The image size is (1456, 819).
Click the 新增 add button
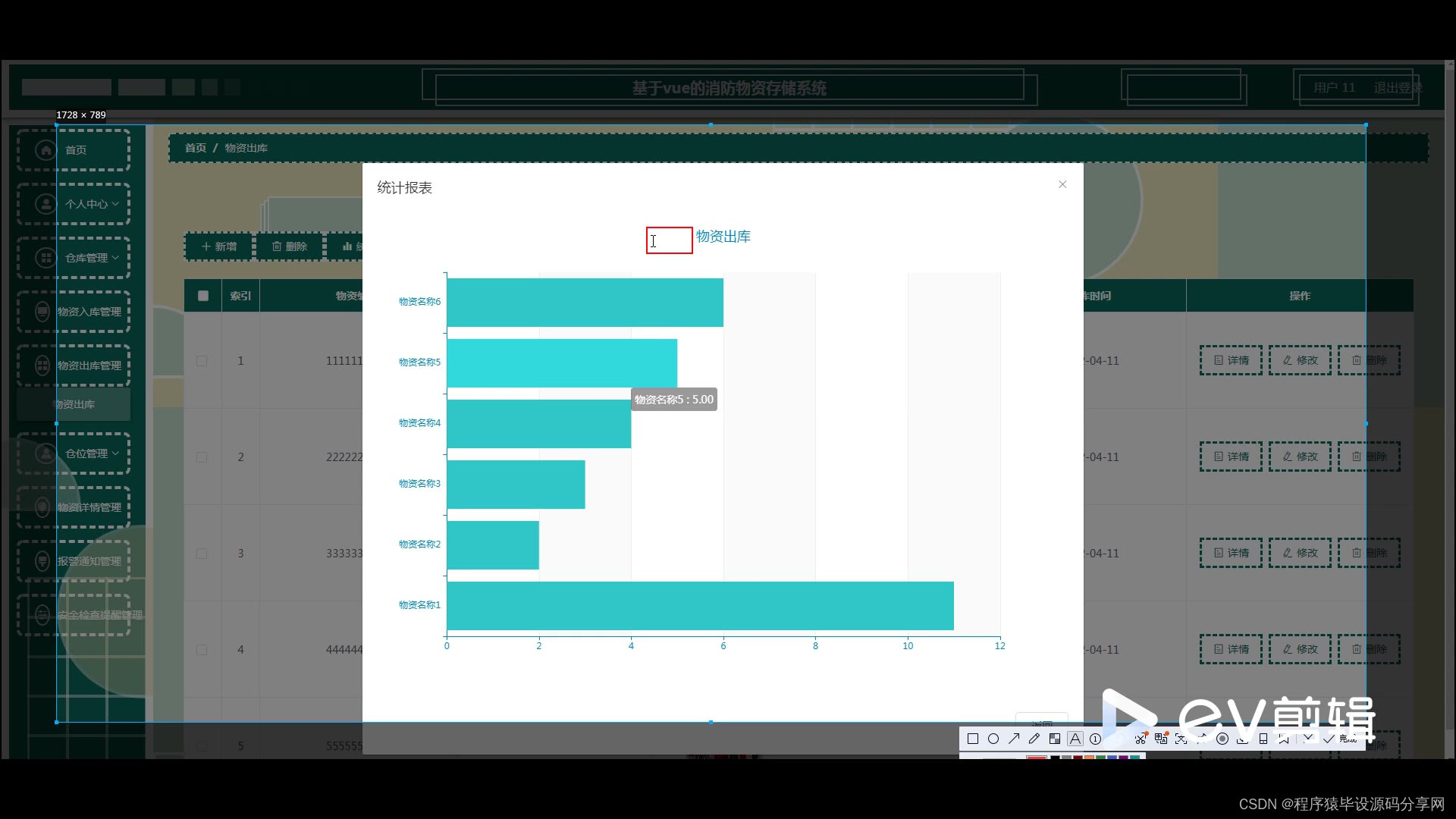(218, 246)
